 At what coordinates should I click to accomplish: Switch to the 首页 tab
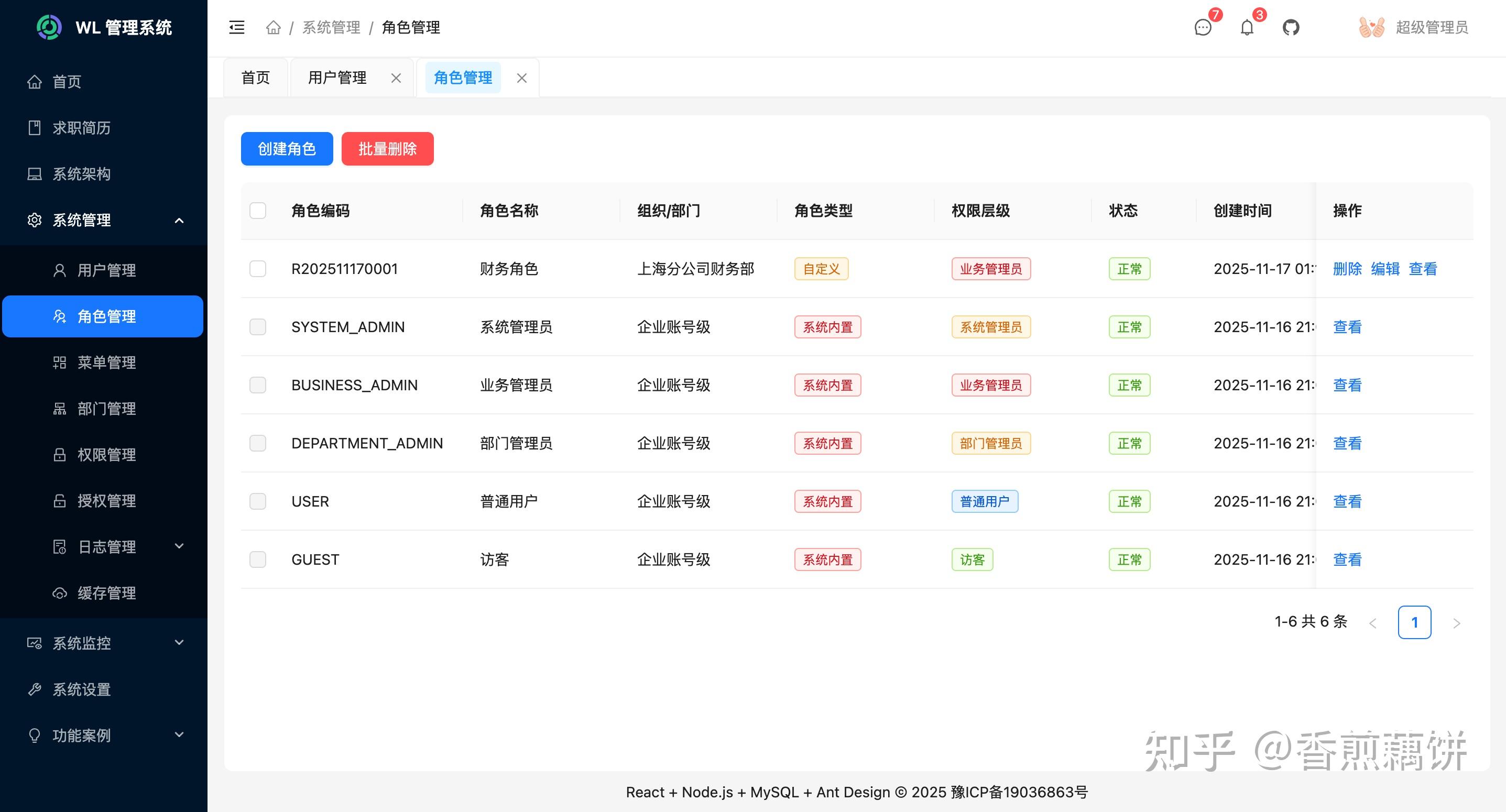[x=255, y=76]
